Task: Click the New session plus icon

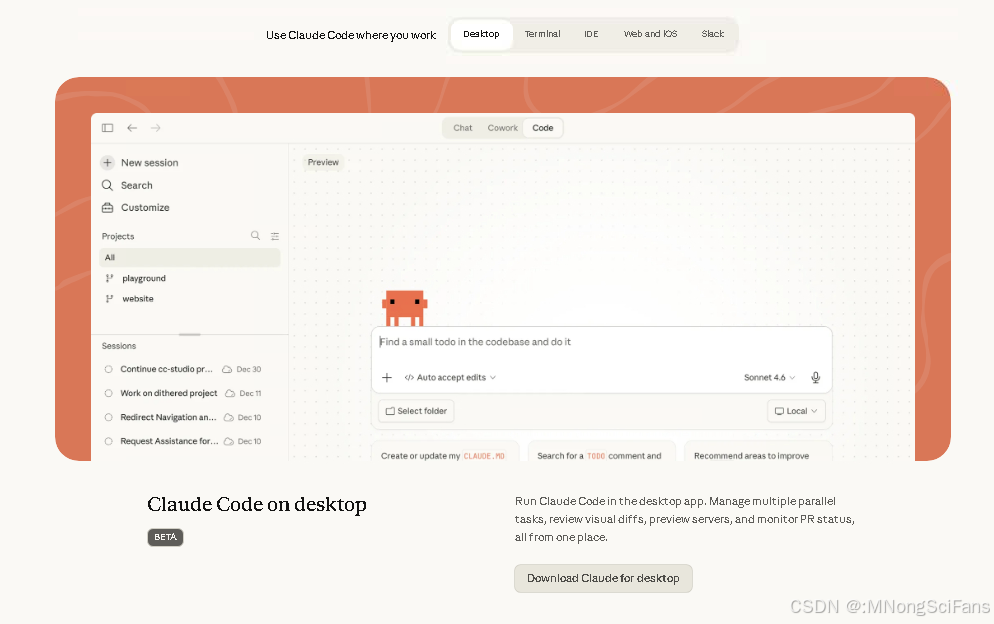Action: tap(107, 163)
